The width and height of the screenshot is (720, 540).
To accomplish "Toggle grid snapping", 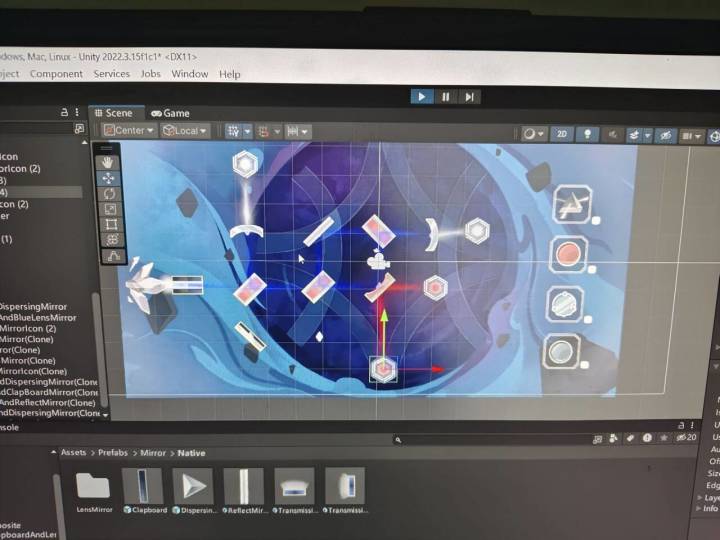I will pyautogui.click(x=264, y=132).
